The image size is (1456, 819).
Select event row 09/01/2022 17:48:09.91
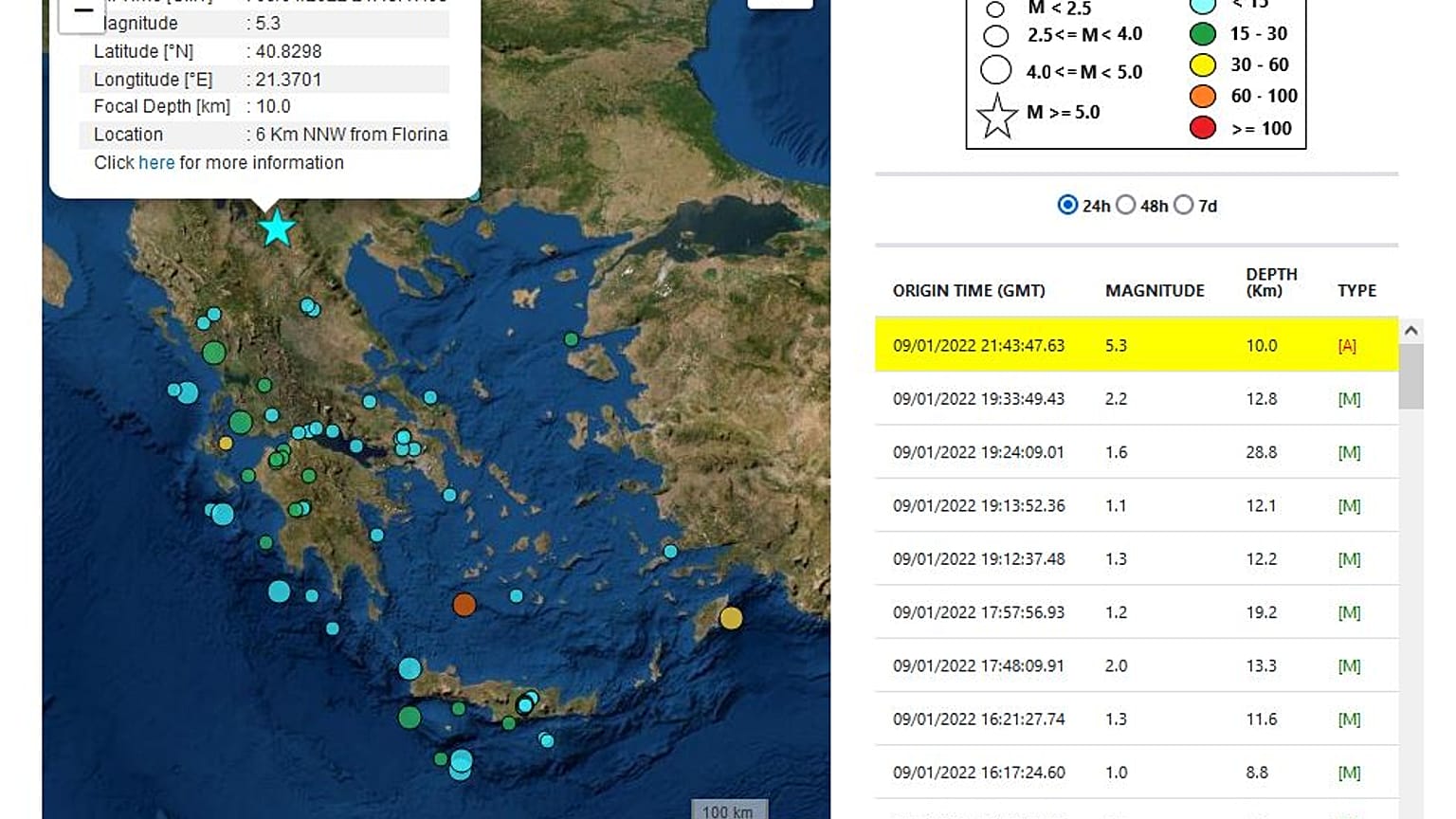pos(1137,665)
